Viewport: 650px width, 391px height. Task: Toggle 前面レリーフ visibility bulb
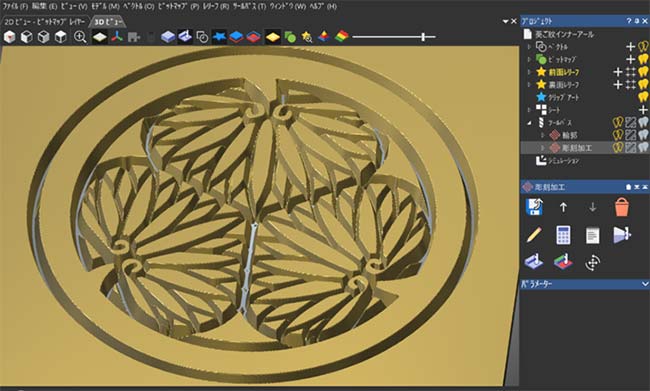[x=643, y=72]
